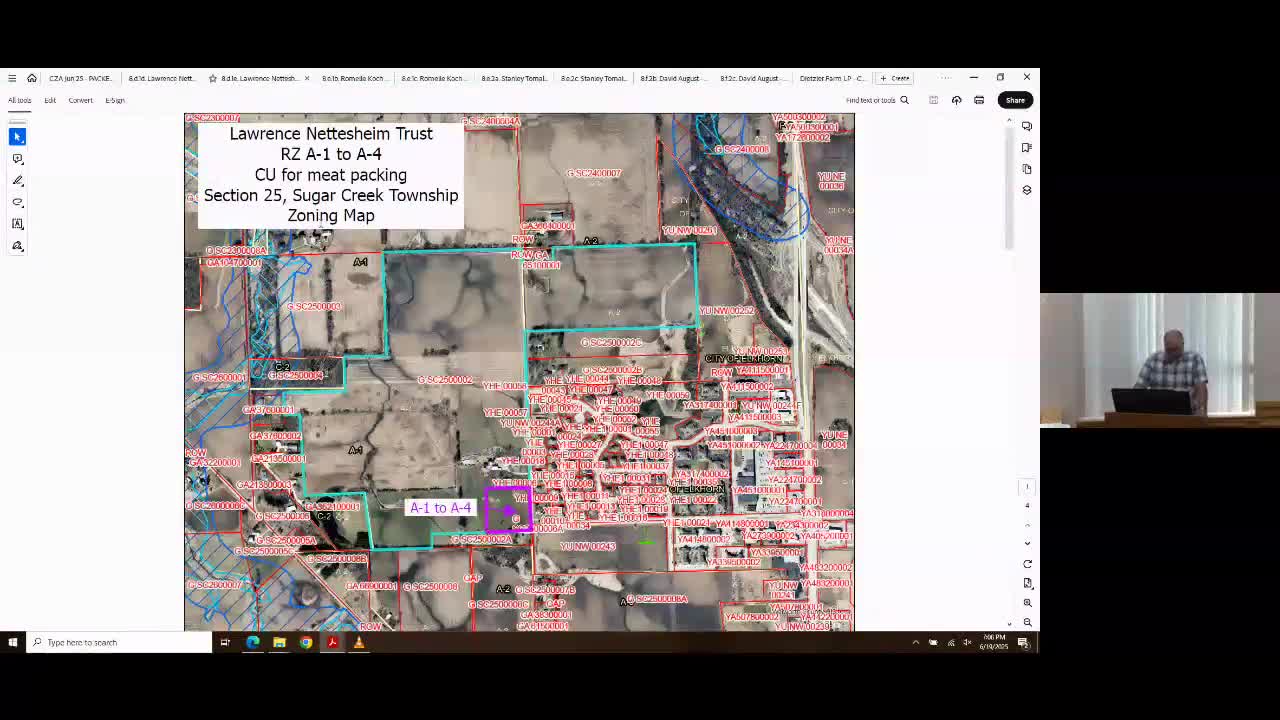
Task: Choose the Add text box tool
Action: tap(17, 224)
